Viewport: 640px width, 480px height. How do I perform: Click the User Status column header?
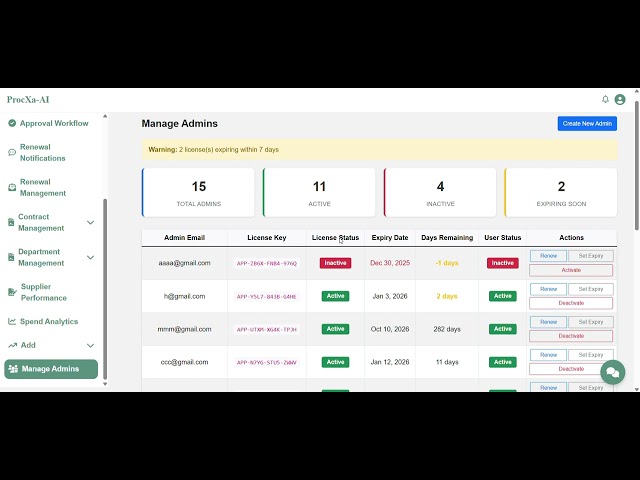click(502, 238)
